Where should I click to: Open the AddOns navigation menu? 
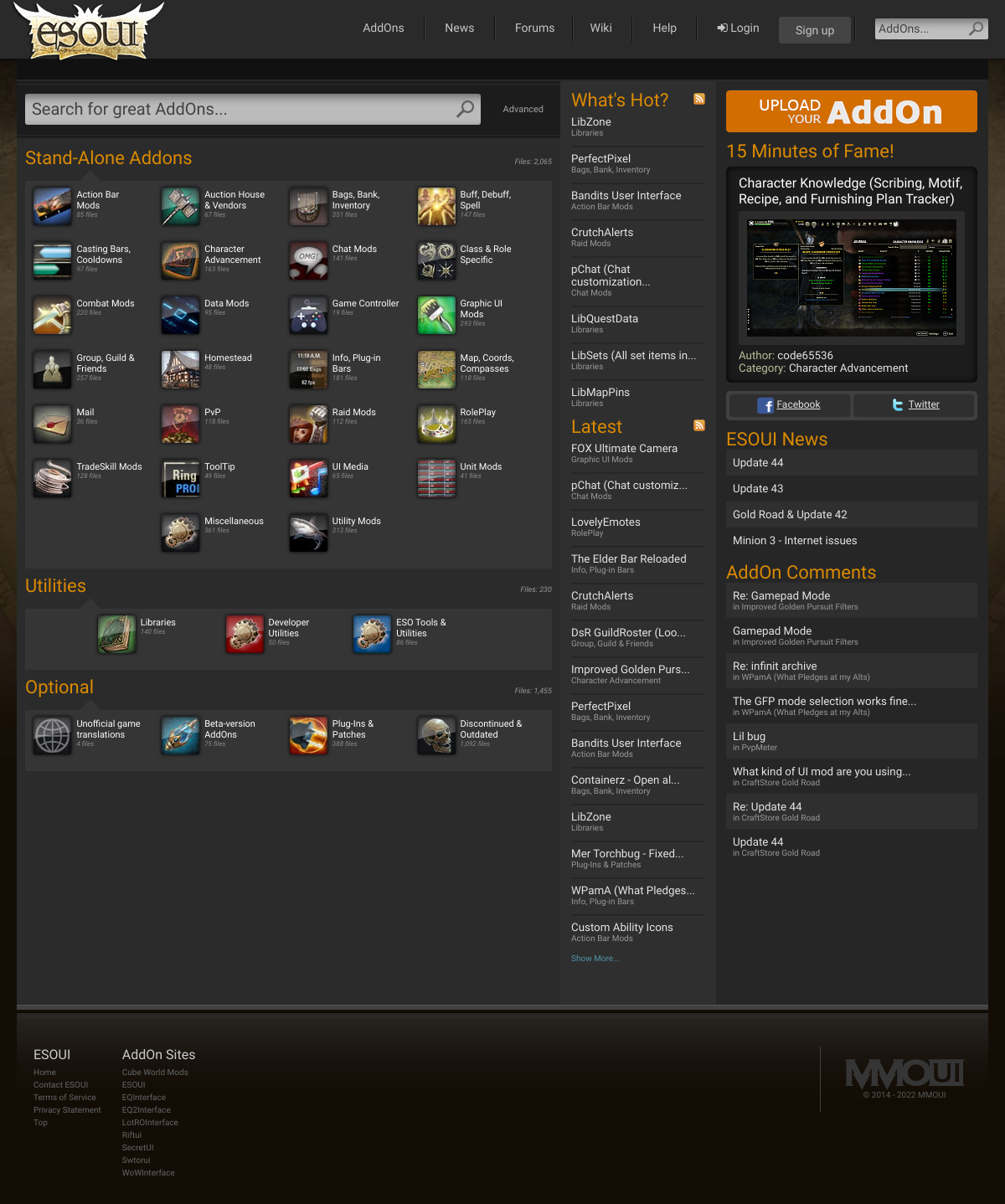point(383,28)
